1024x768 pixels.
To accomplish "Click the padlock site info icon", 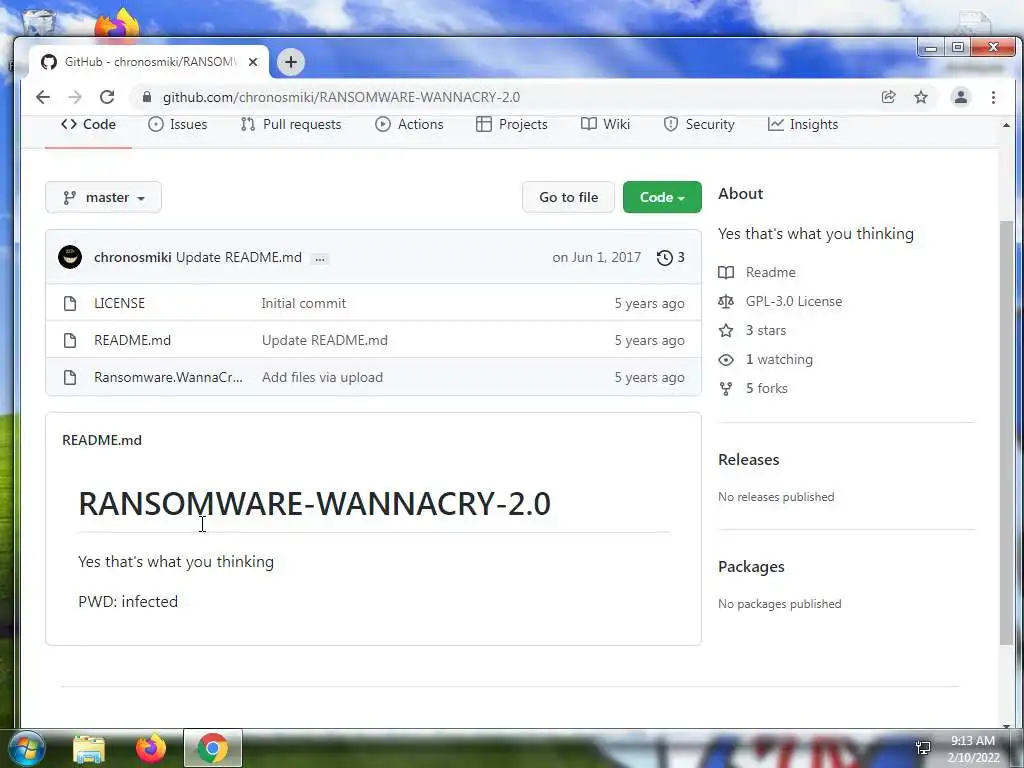I will pos(147,97).
